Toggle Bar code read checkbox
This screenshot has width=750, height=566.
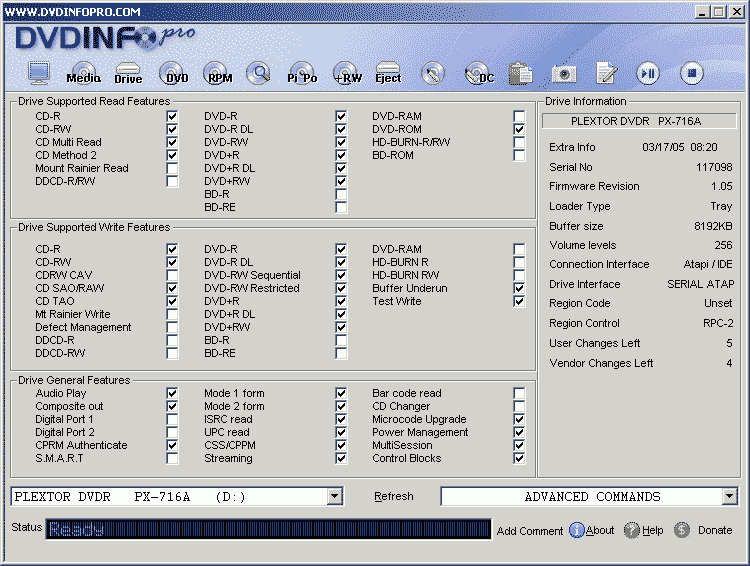click(519, 393)
